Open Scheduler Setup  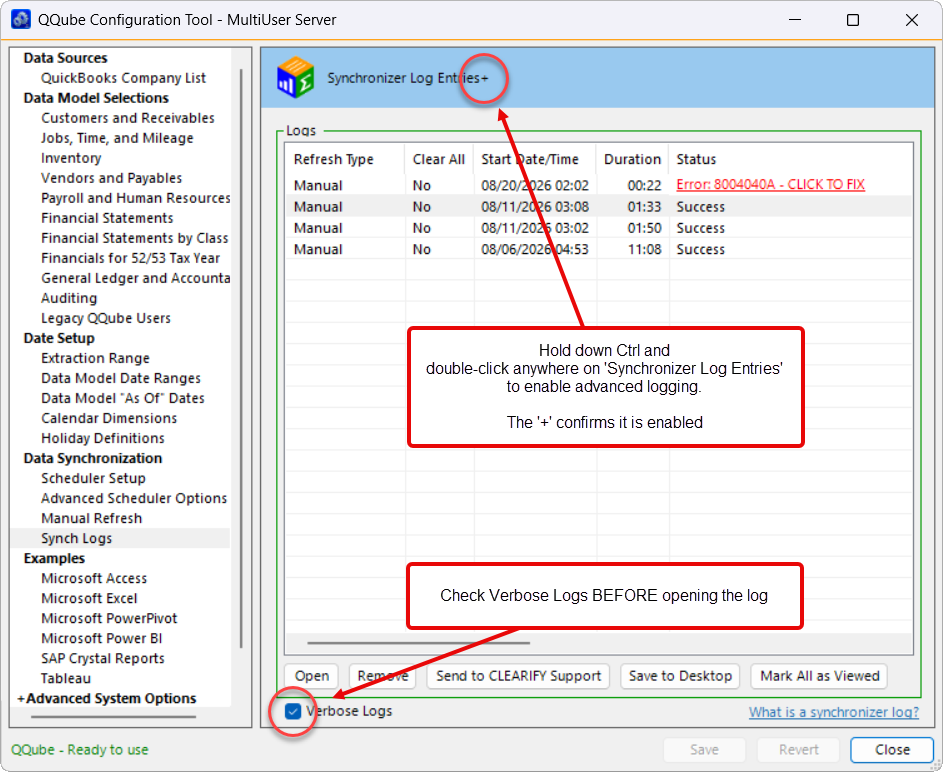pos(93,478)
